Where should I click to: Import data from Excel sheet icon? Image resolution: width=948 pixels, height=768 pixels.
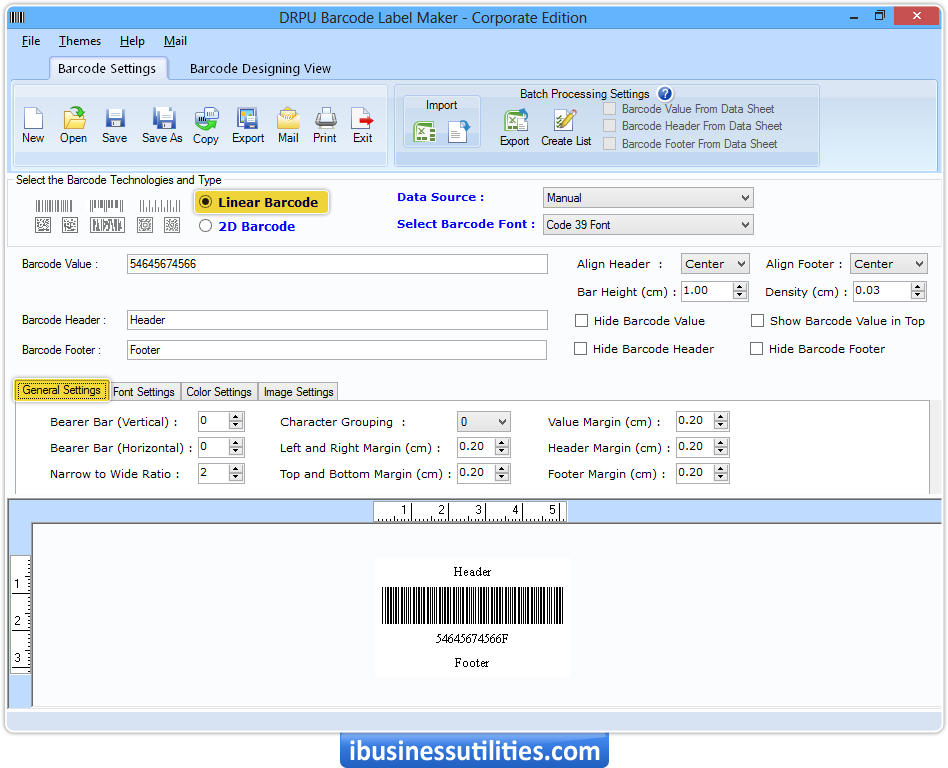pos(424,132)
